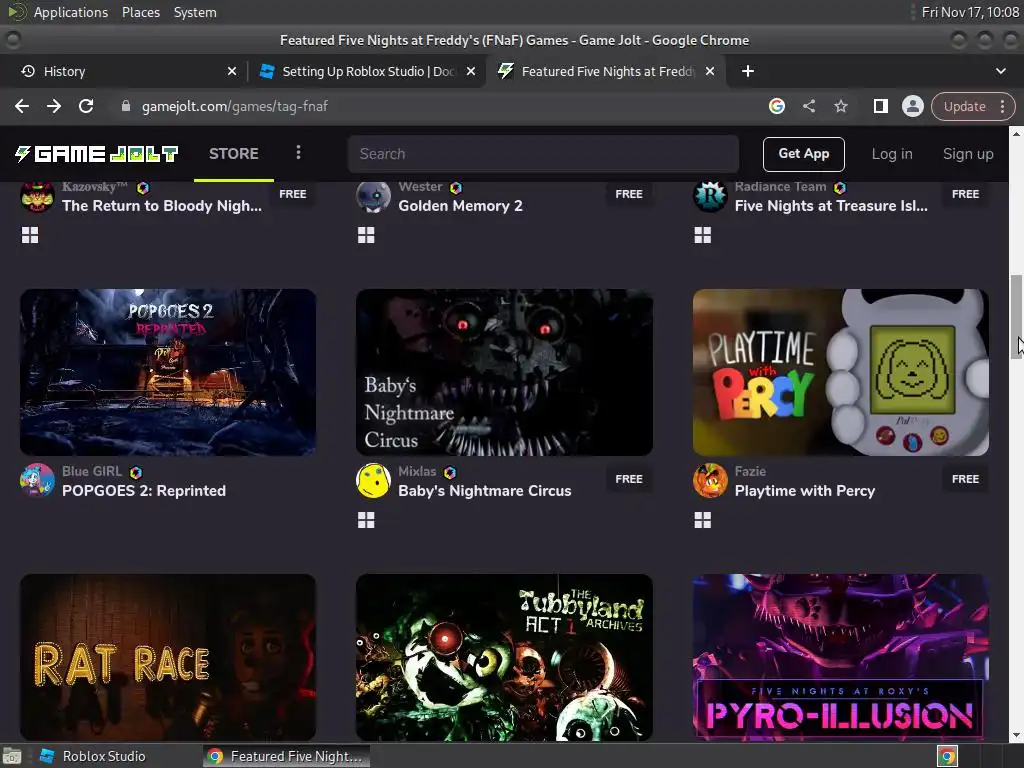Open Playtime with Percy title link
Screen dimensions: 1024x768
point(805,491)
